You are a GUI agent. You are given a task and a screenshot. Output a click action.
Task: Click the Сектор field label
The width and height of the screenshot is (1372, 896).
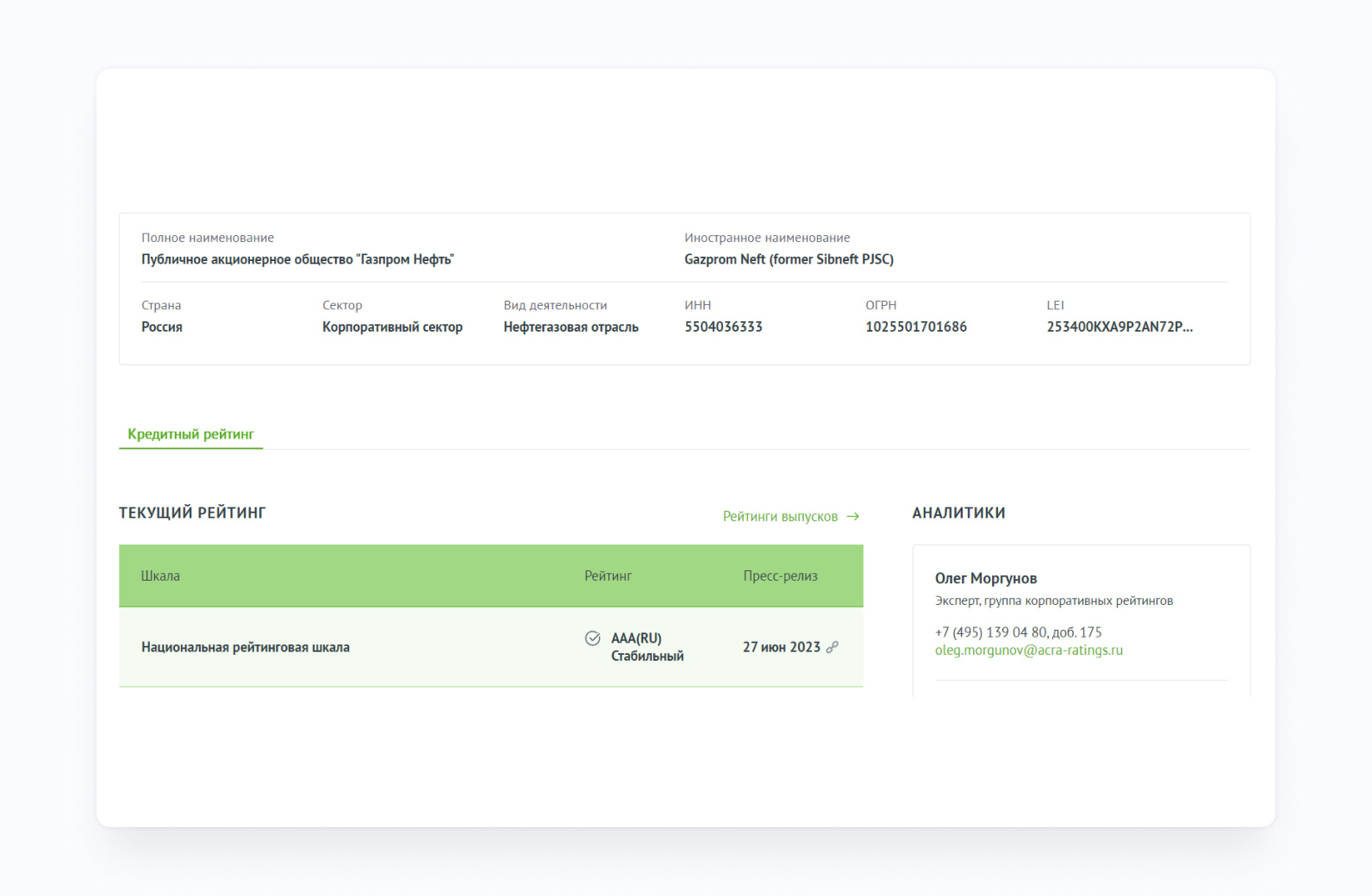coord(342,305)
